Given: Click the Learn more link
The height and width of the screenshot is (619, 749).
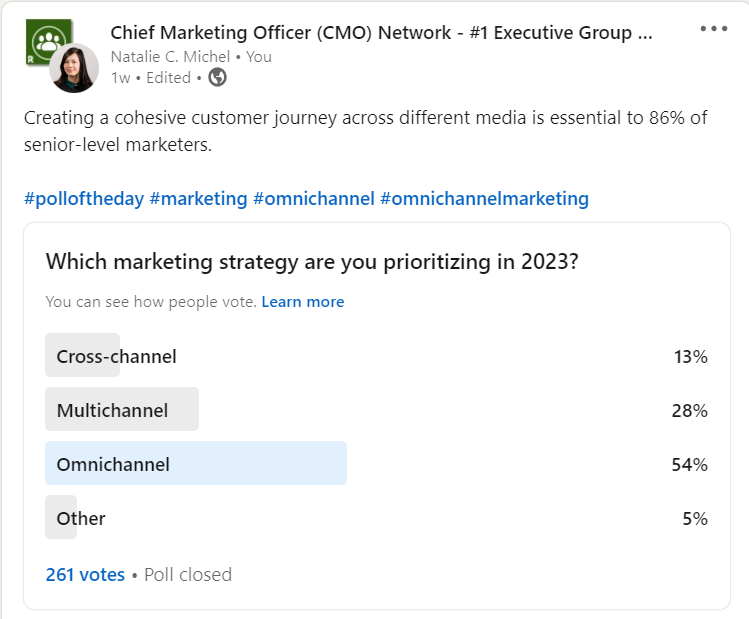Looking at the screenshot, I should pyautogui.click(x=302, y=301).
